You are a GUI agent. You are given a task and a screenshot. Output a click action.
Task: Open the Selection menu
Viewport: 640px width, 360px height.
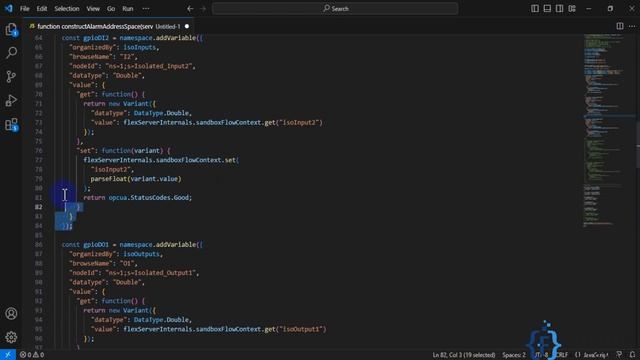pyautogui.click(x=67, y=9)
